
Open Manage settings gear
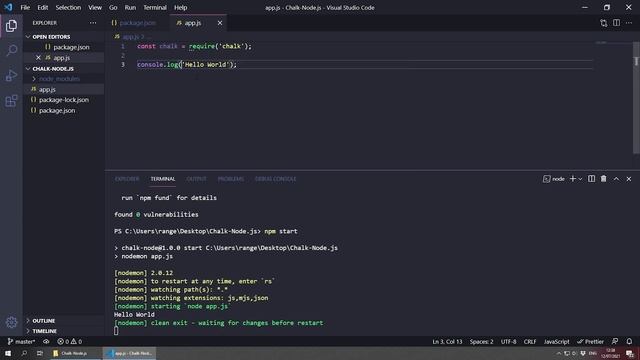tap(11, 322)
